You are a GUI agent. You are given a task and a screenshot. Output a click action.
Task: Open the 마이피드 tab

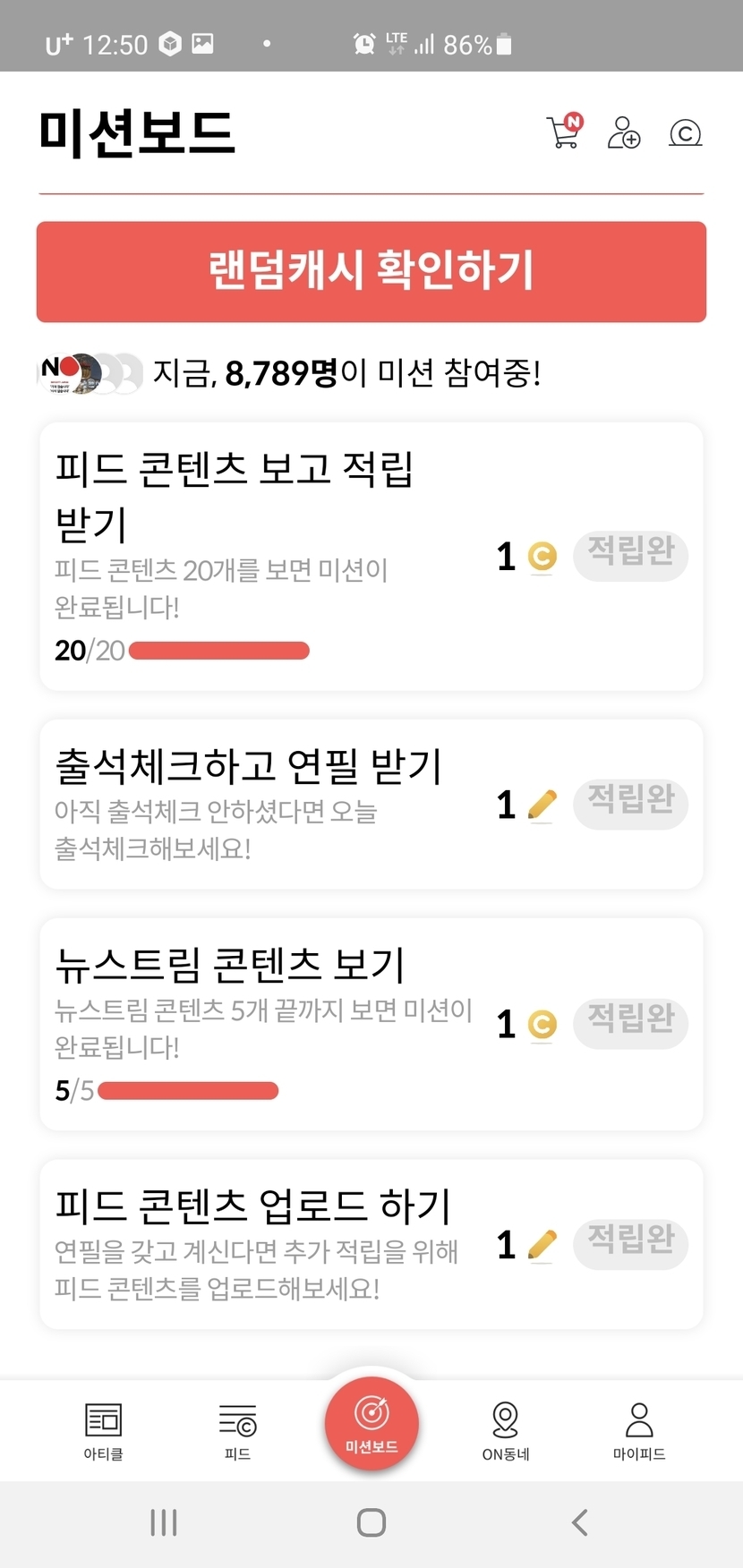click(x=639, y=1430)
